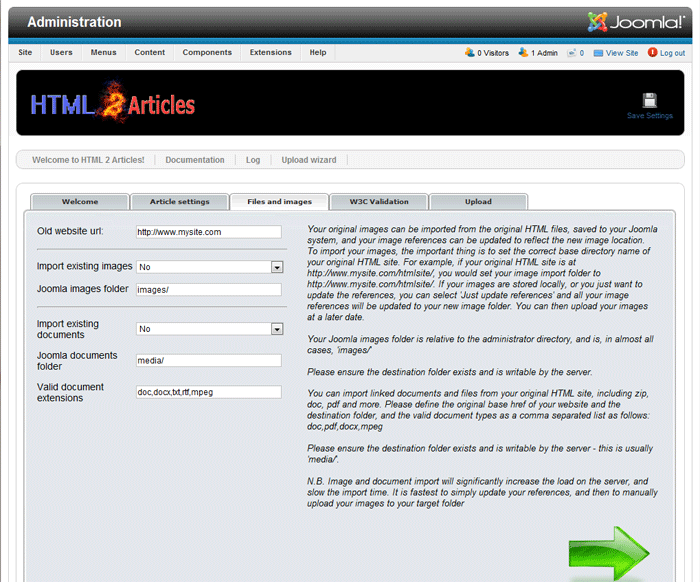Open the Menus menu
Image resolution: width=700 pixels, height=582 pixels.
pos(104,52)
